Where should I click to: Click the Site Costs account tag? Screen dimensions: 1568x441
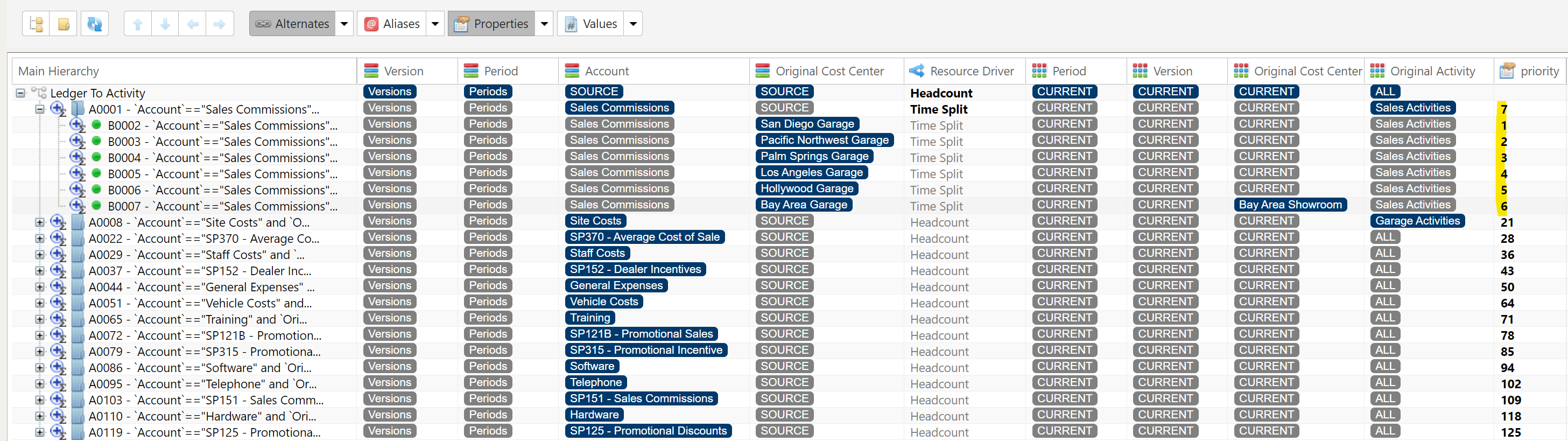(x=595, y=221)
